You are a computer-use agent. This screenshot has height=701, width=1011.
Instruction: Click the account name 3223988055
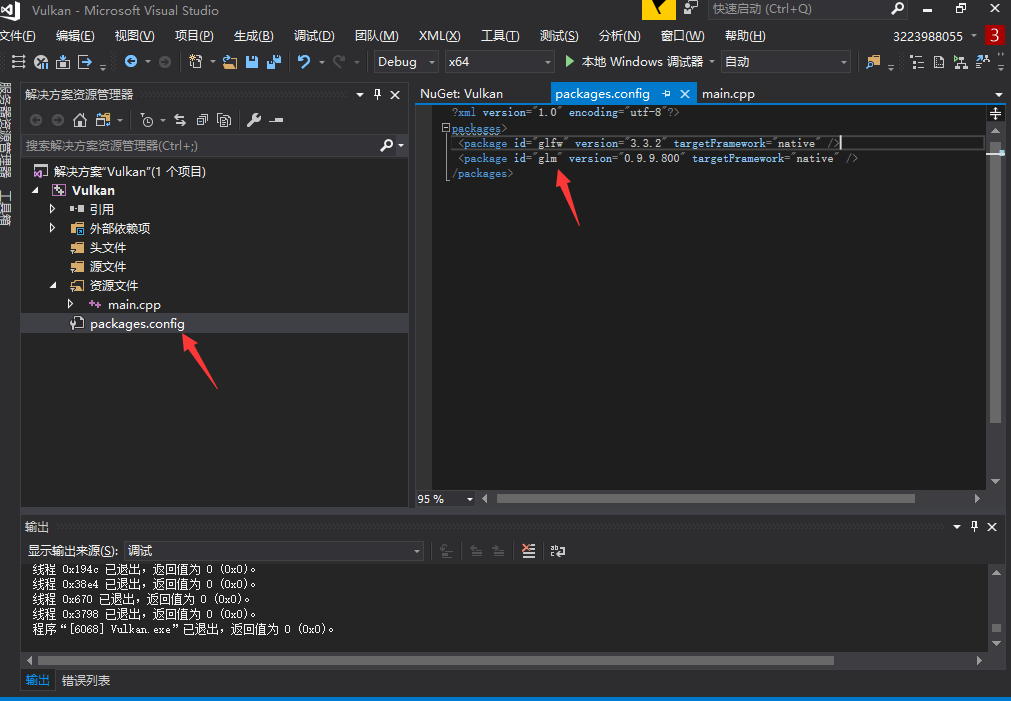coord(927,36)
